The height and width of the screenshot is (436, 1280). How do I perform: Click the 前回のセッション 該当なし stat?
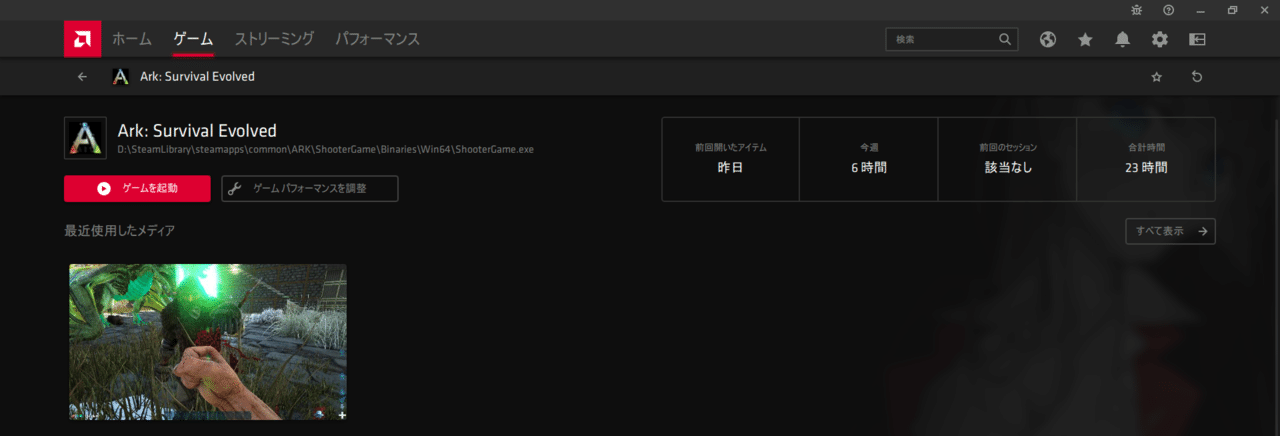pos(1008,159)
